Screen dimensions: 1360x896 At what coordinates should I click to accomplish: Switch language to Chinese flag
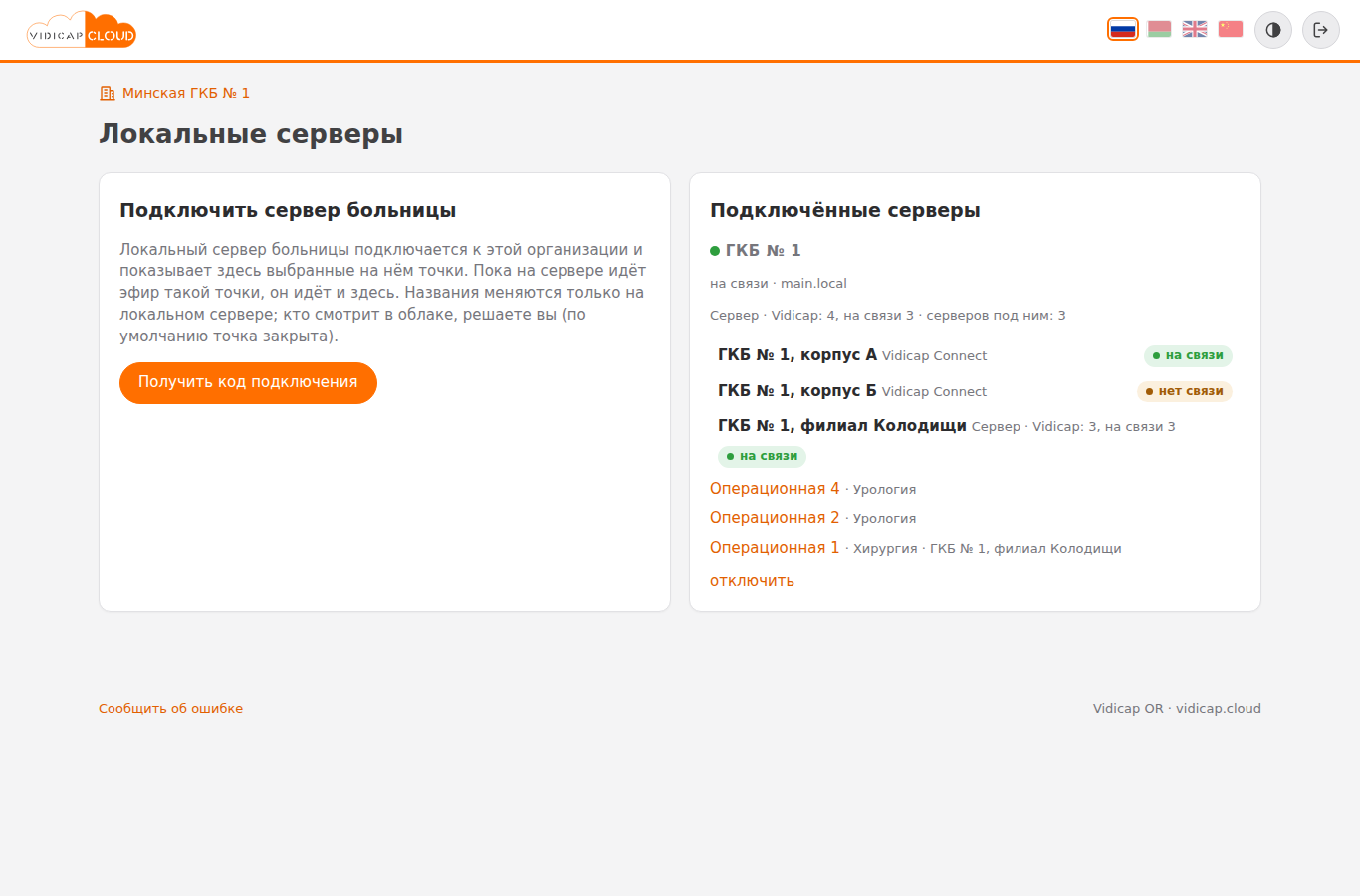coord(1231,29)
